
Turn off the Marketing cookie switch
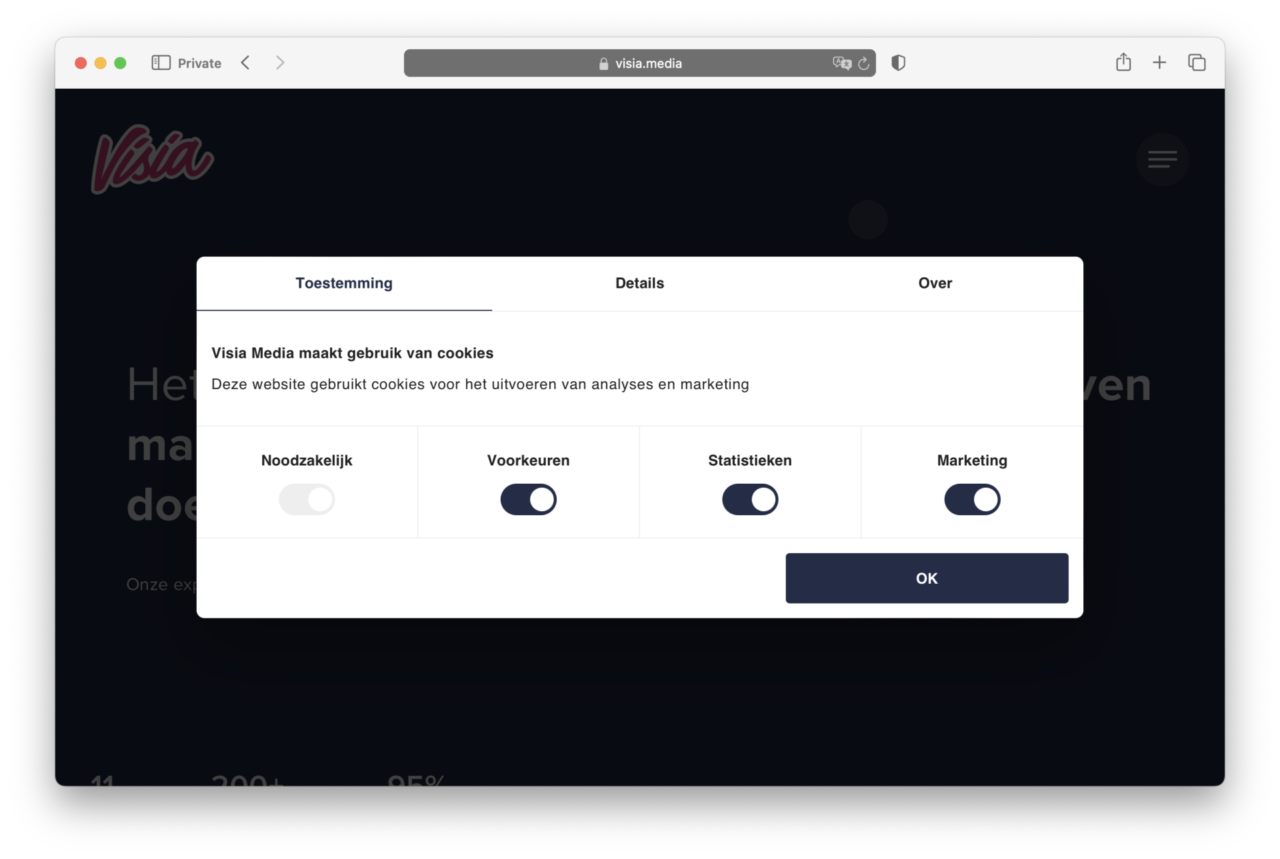pos(972,500)
